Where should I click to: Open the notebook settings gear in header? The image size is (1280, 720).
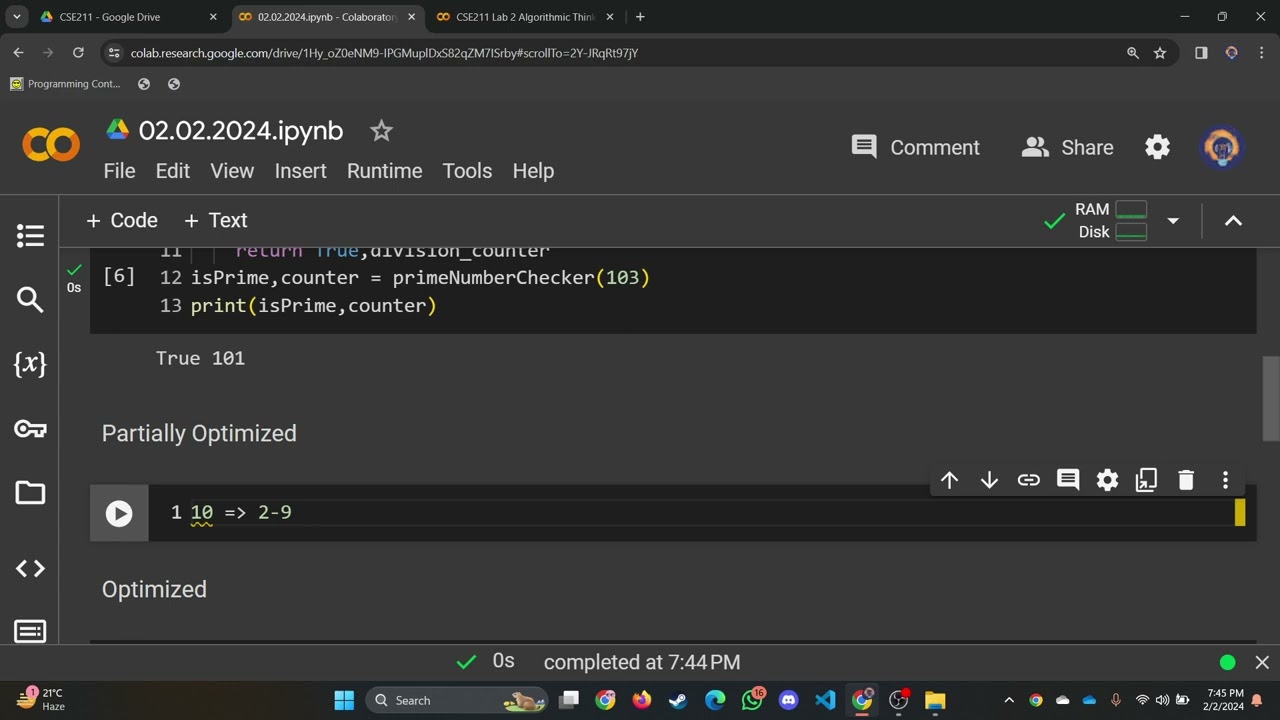[x=1157, y=147]
